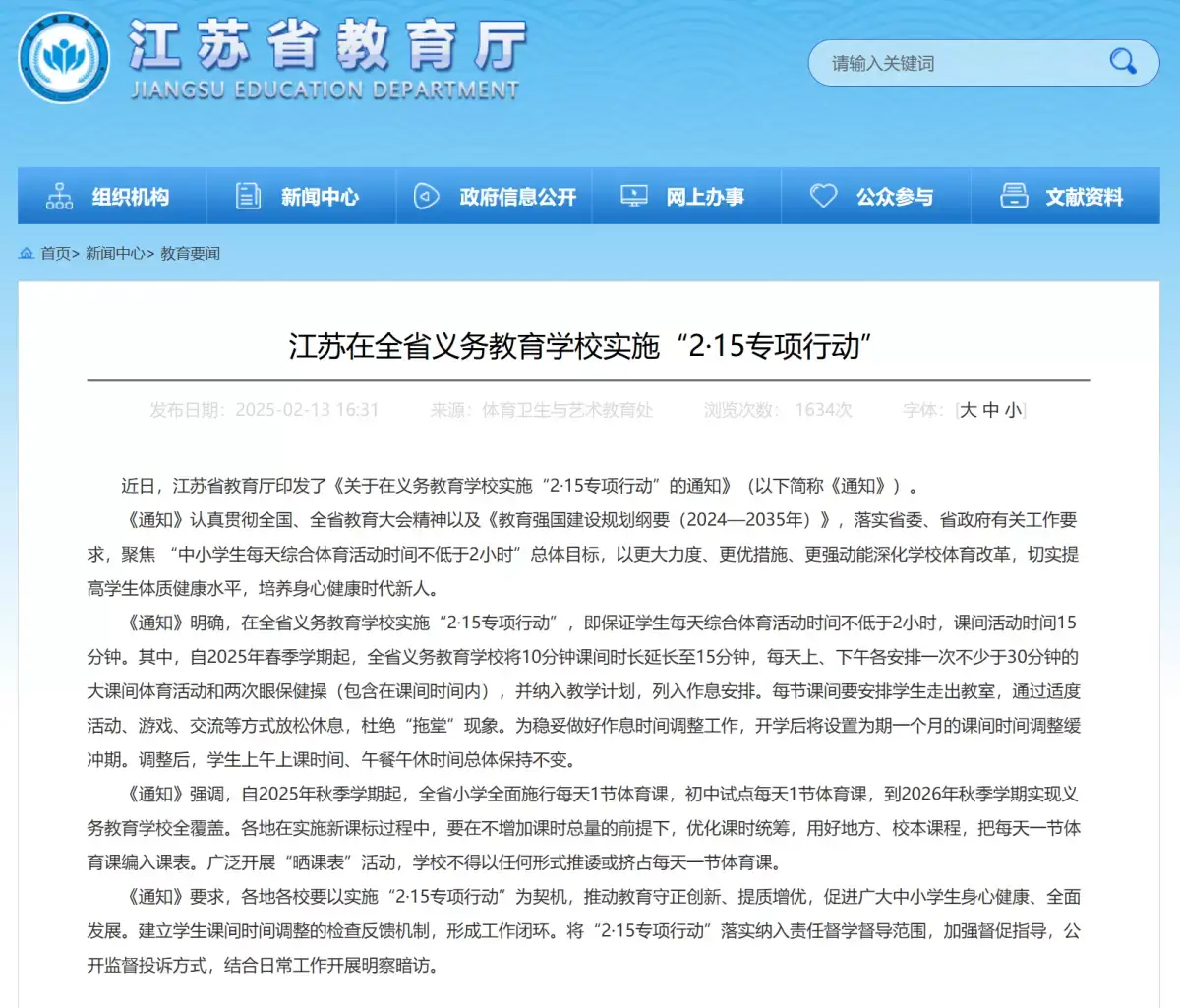Set font size to 中 (medium)
Screen dimensions: 1180x1008
991,410
